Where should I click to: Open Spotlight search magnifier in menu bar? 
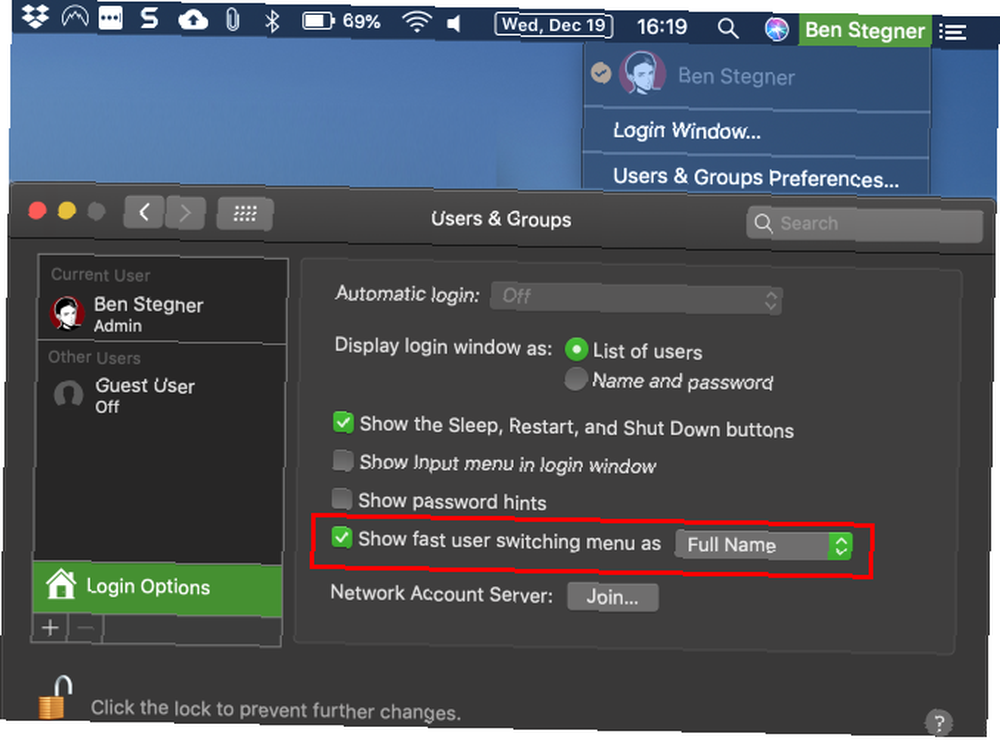pyautogui.click(x=728, y=27)
